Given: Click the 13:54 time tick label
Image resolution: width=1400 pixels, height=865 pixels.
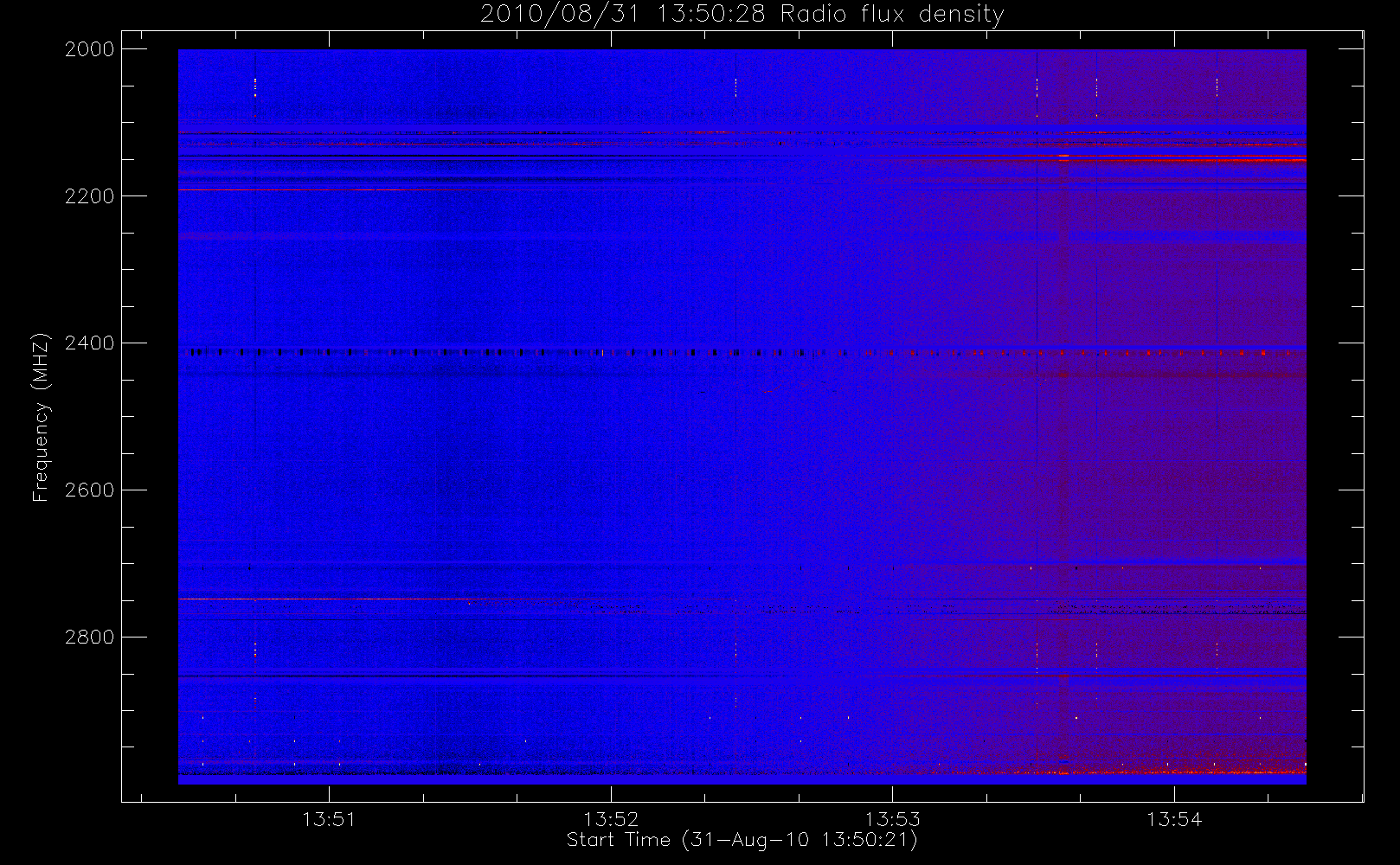Looking at the screenshot, I should tap(1174, 819).
